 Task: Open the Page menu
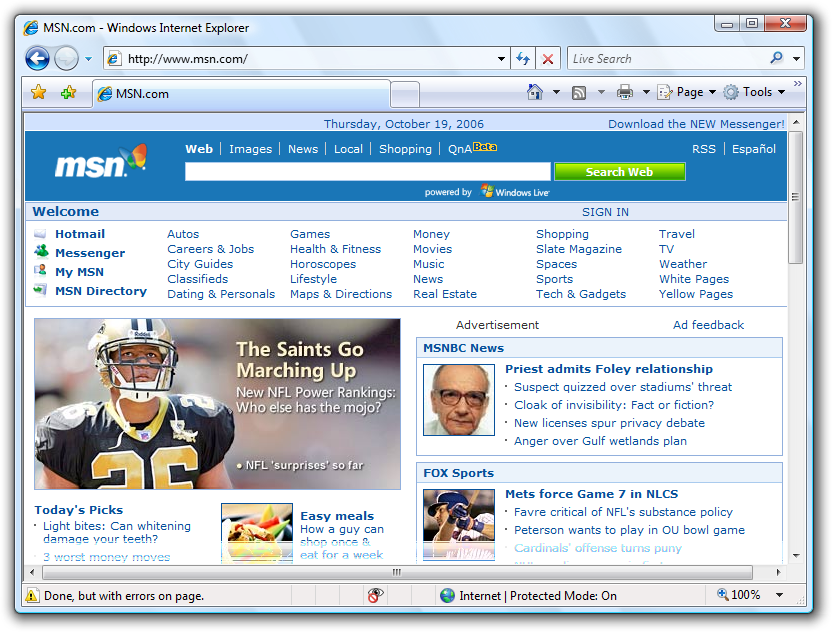pyautogui.click(x=686, y=92)
